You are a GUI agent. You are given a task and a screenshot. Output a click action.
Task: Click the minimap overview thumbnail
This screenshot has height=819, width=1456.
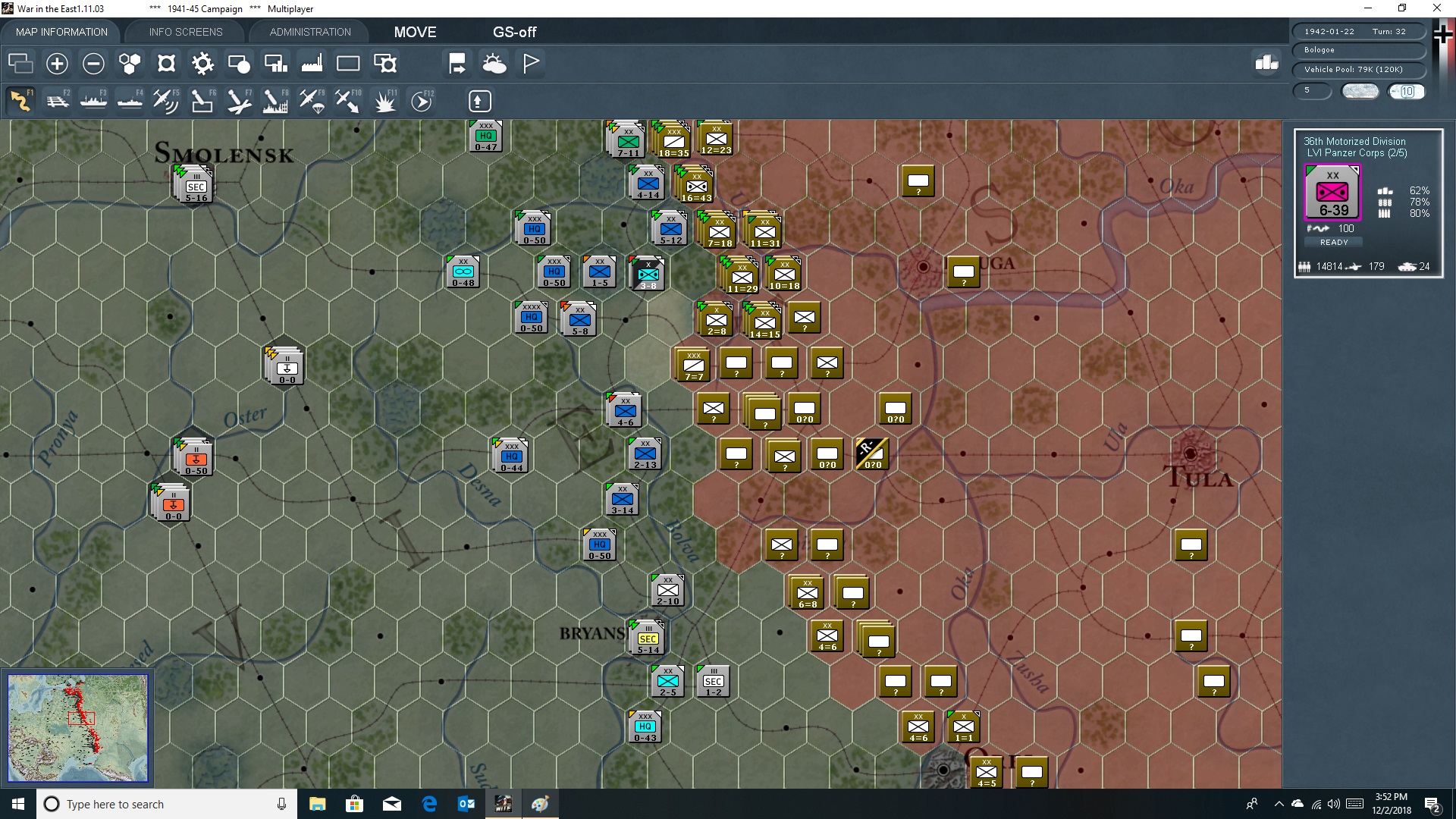click(x=77, y=728)
